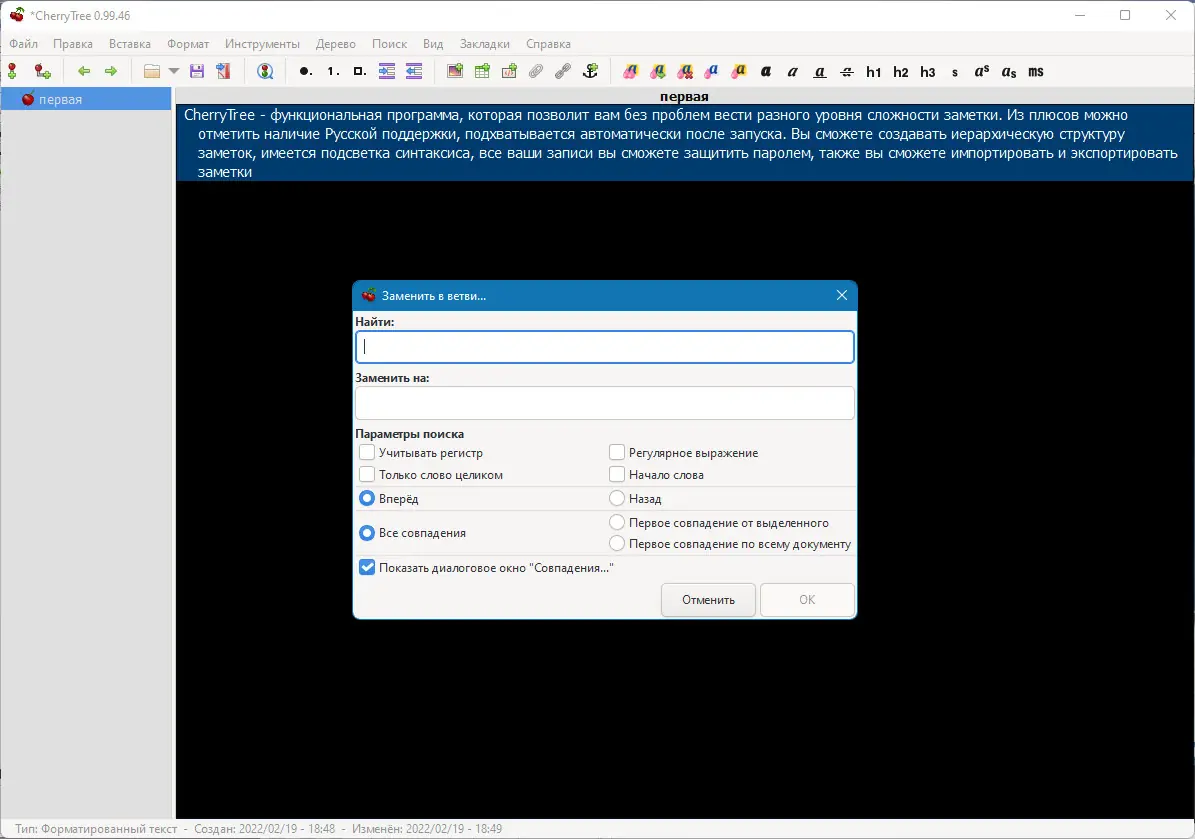
Task: Change text background color icon
Action: (738, 72)
